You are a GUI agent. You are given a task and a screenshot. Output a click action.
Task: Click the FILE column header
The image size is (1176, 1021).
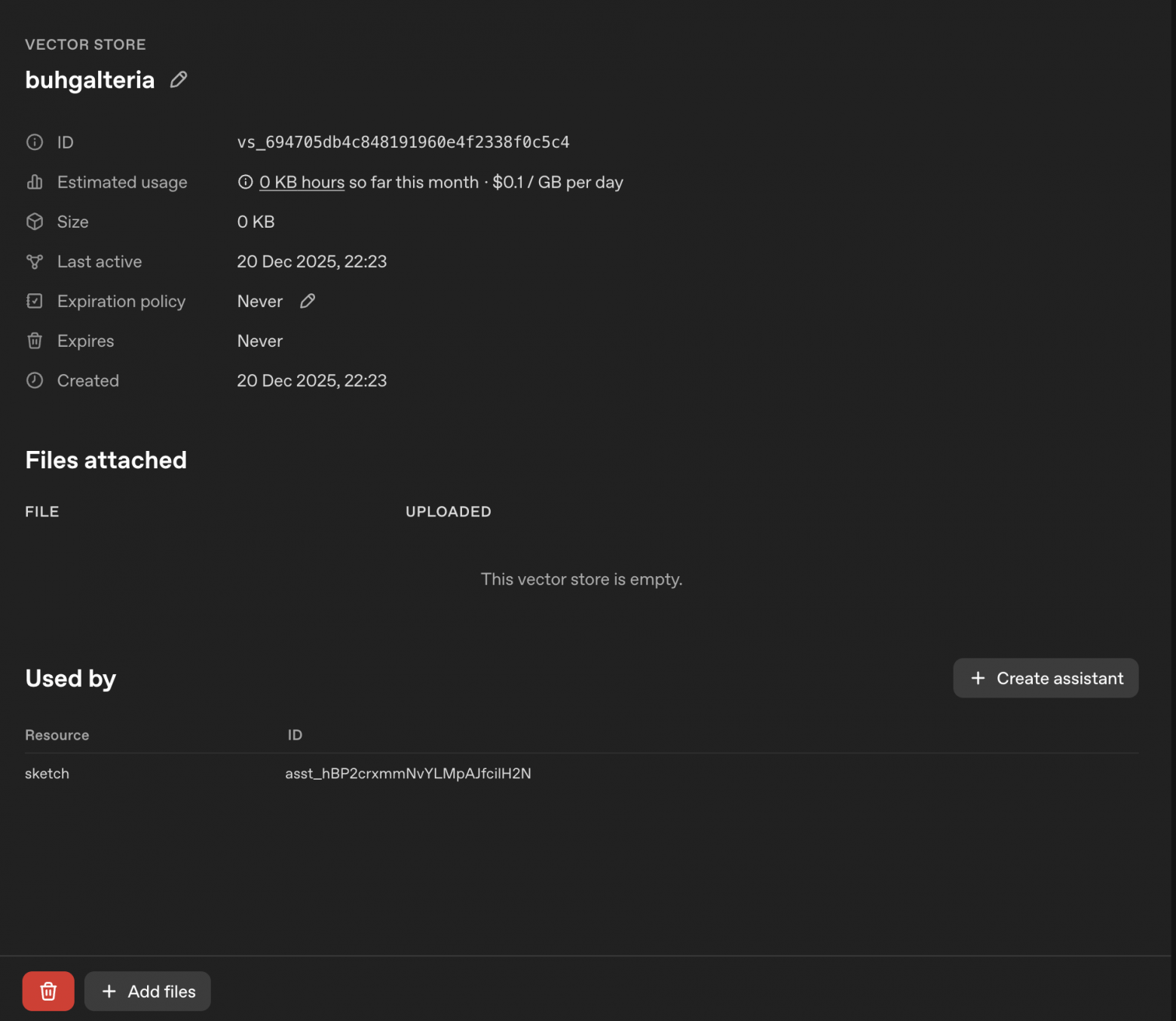[x=42, y=511]
